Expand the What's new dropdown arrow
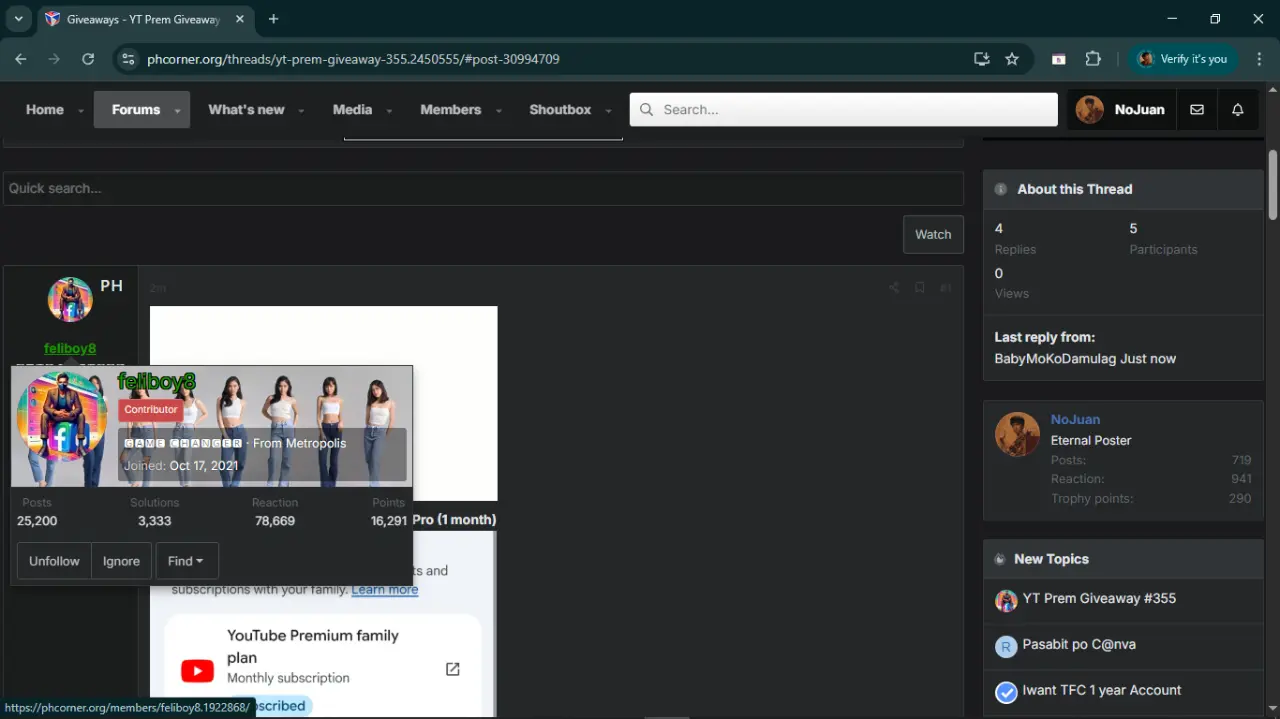This screenshot has height=719, width=1280. (301, 111)
